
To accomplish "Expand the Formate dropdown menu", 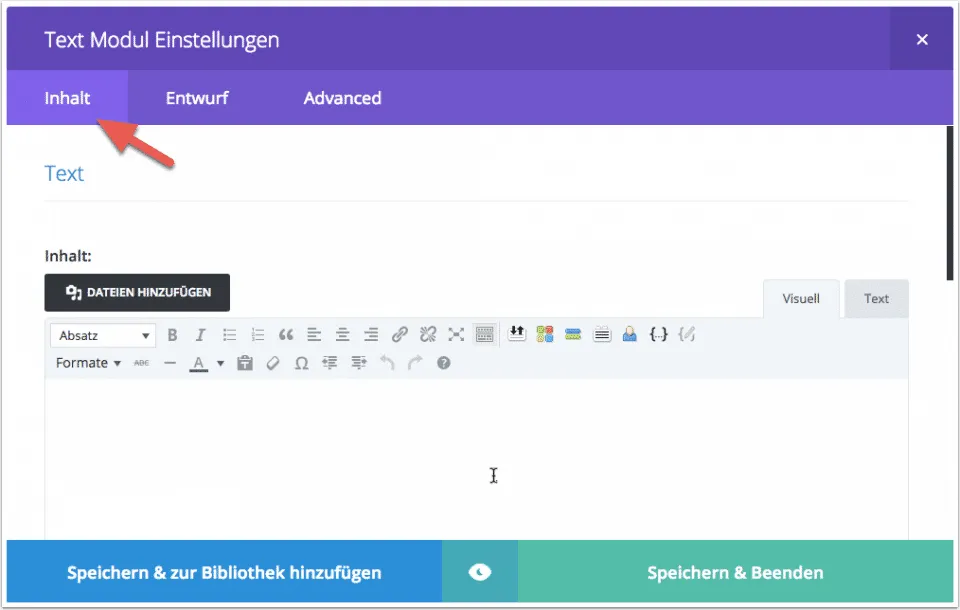I will [88, 363].
